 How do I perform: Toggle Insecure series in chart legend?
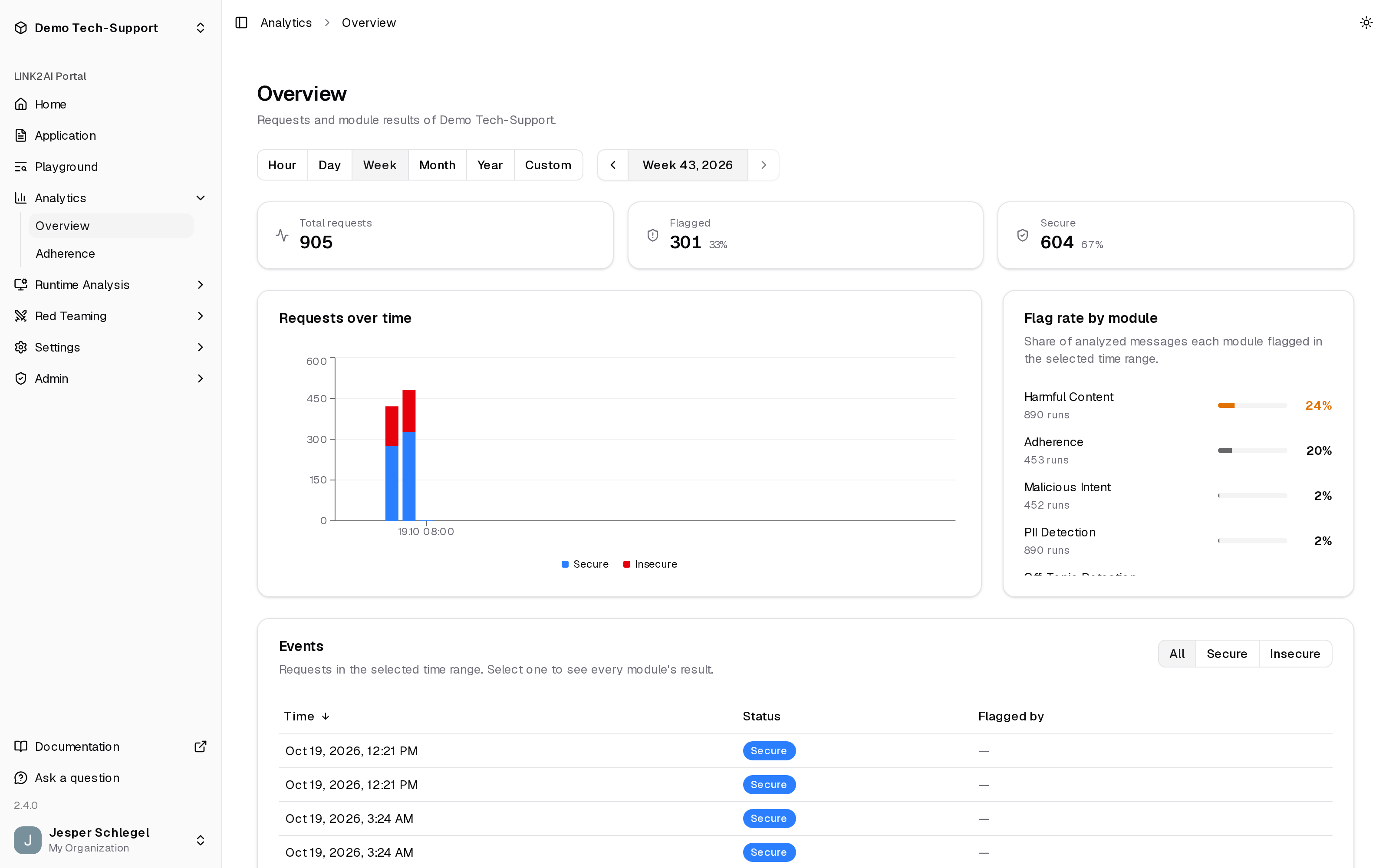click(x=650, y=564)
